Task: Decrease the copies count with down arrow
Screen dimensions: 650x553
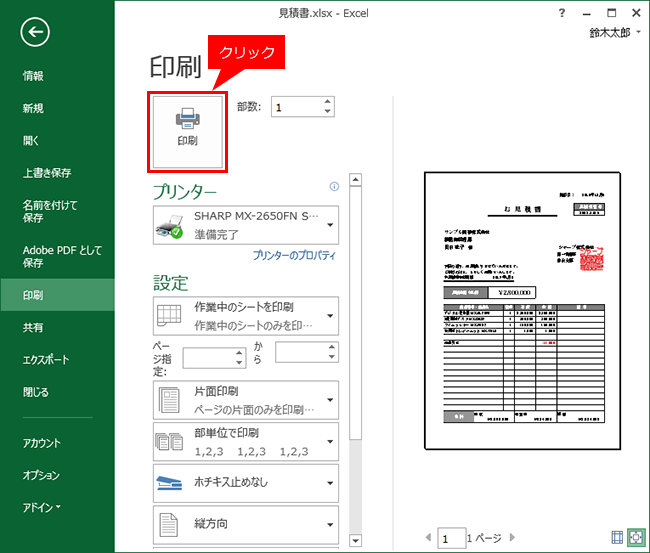Action: pos(327,111)
